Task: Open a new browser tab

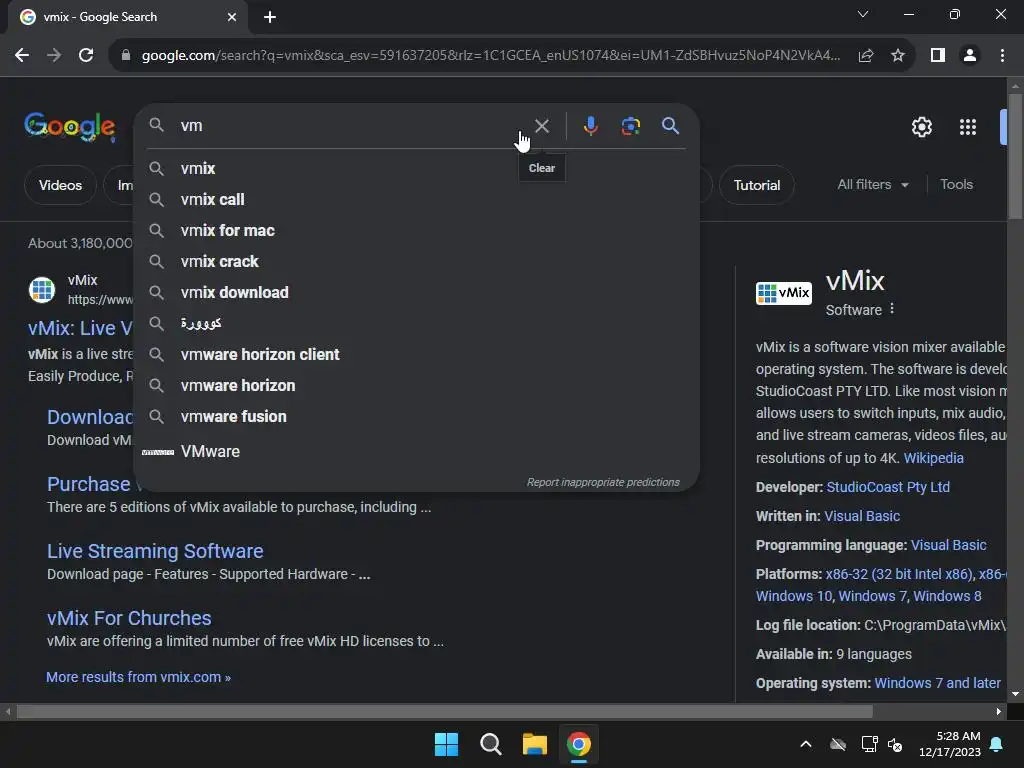Action: (270, 17)
